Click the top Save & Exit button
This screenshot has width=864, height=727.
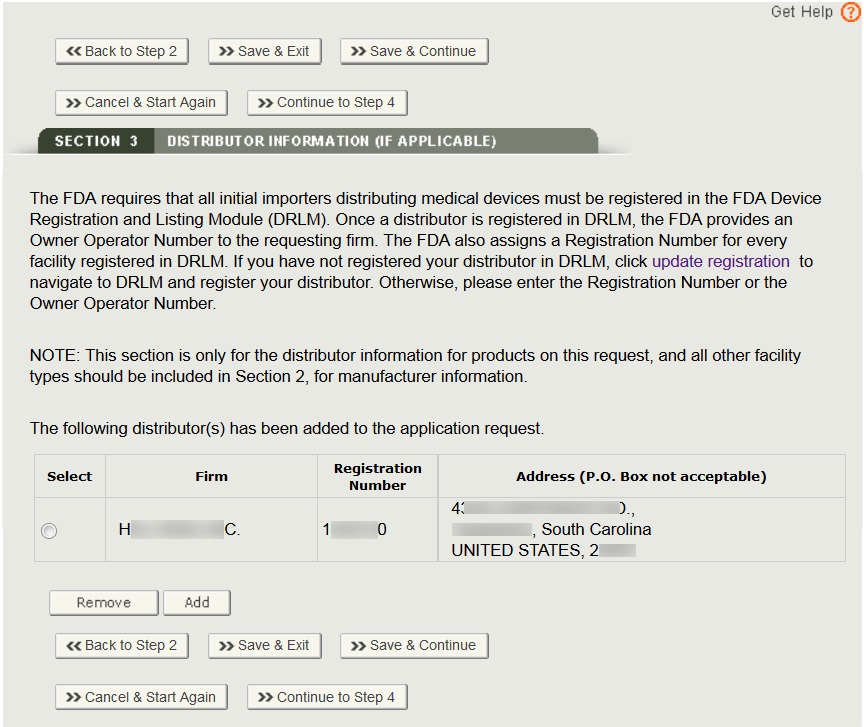(x=264, y=51)
